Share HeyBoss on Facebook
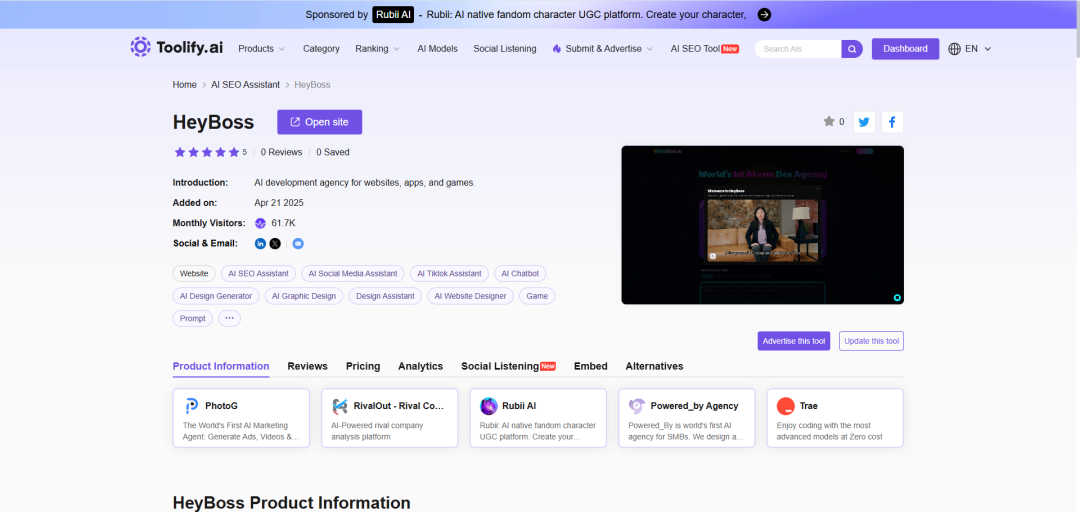The height and width of the screenshot is (512, 1080). (892, 122)
